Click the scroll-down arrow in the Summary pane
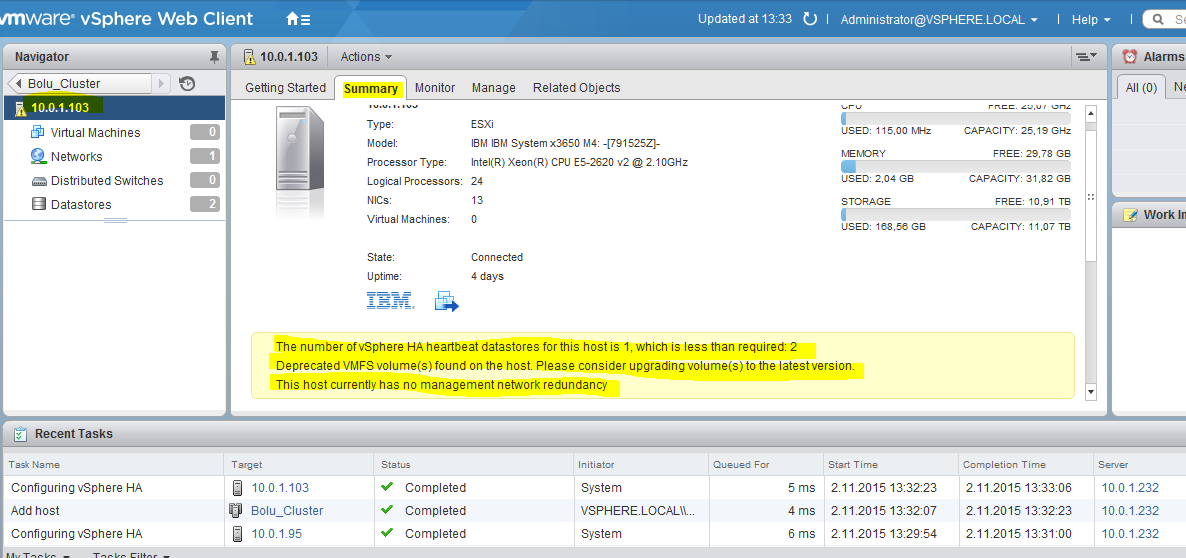The width and height of the screenshot is (1186, 558). coord(1091,392)
